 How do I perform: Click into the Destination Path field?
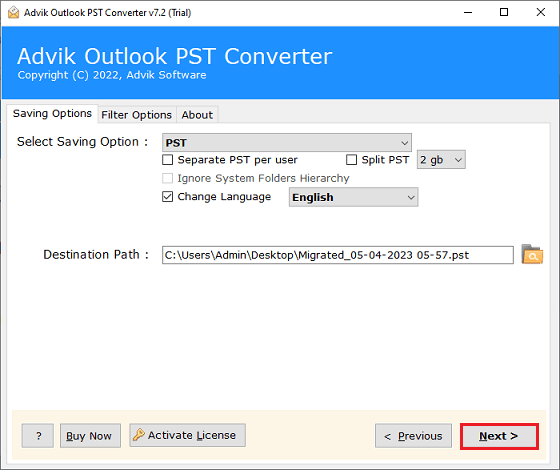338,255
